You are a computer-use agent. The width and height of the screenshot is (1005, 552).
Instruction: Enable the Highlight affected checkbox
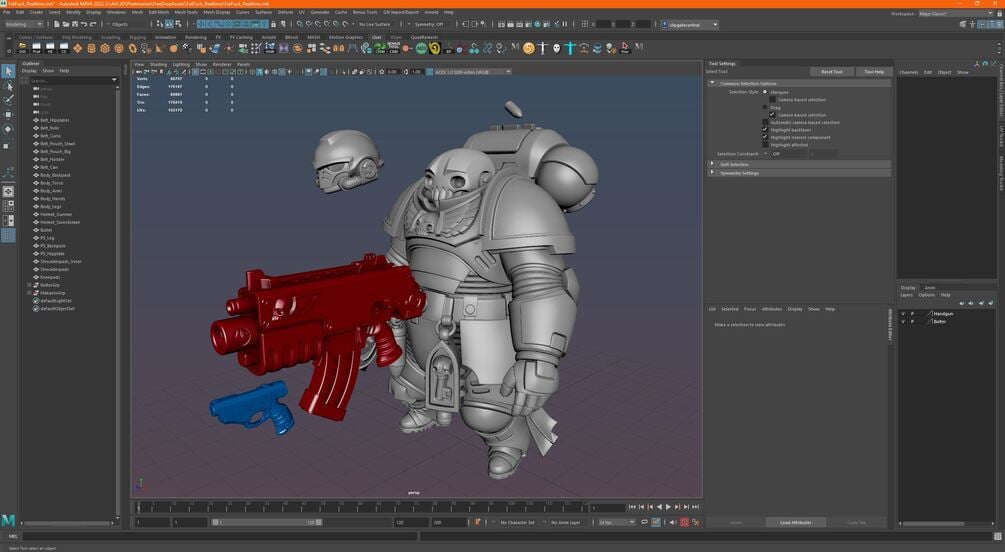[765, 145]
